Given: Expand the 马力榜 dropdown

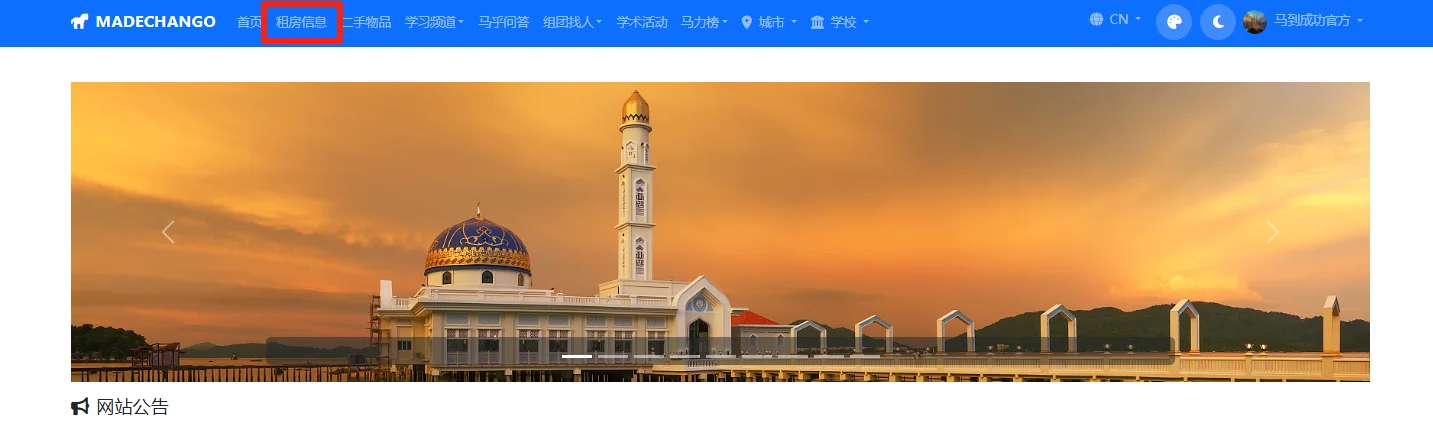Looking at the screenshot, I should coord(704,22).
